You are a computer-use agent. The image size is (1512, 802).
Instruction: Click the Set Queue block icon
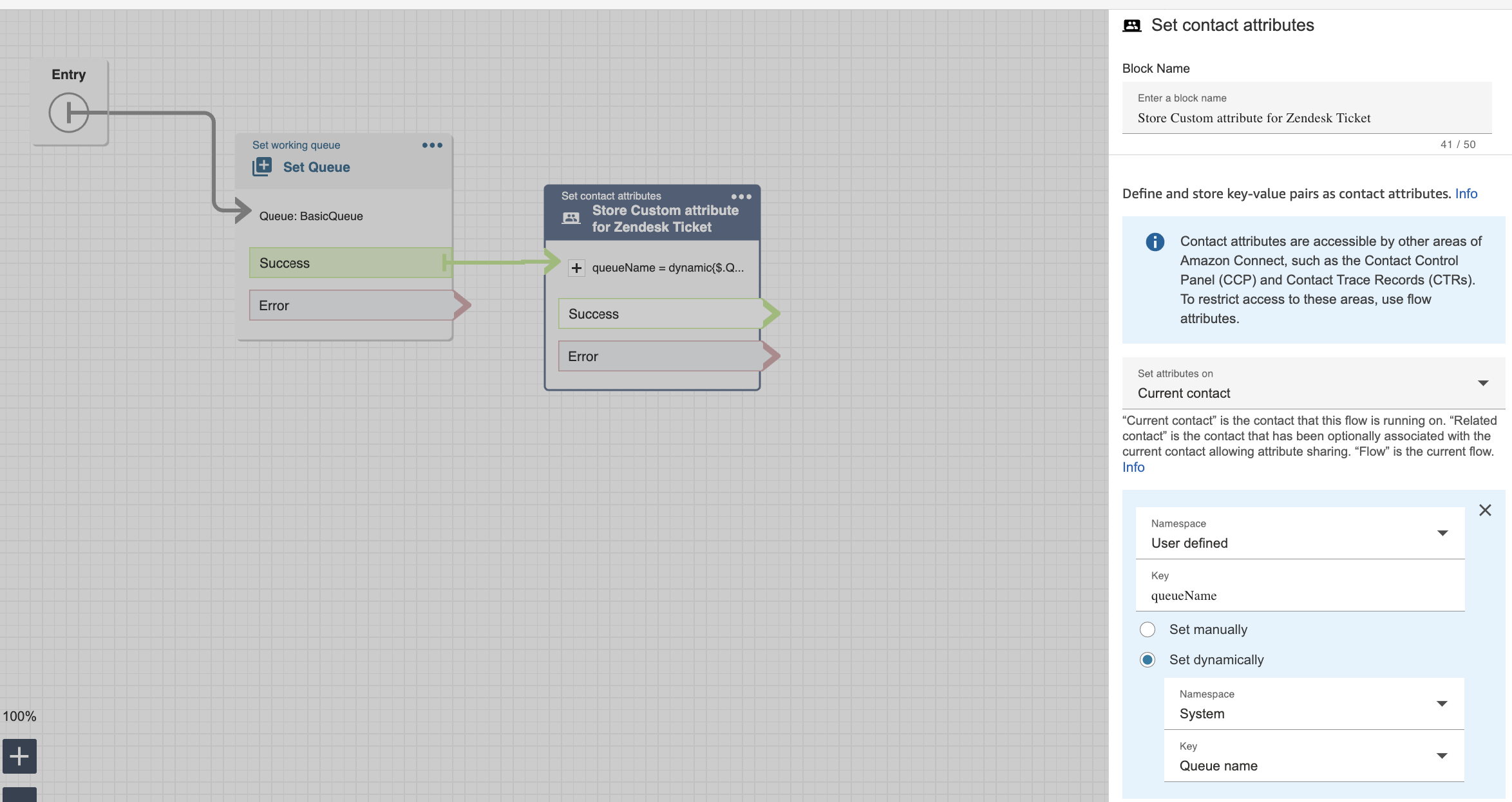pos(262,167)
